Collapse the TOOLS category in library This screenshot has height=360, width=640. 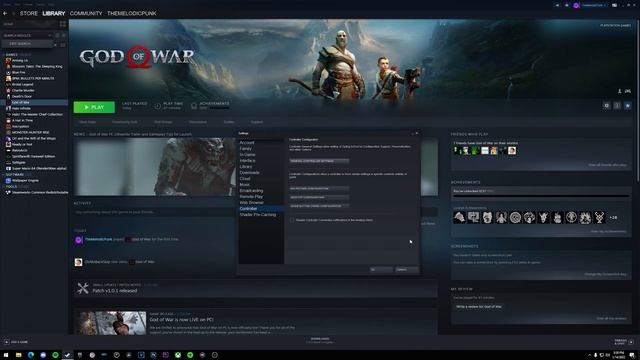[11, 187]
